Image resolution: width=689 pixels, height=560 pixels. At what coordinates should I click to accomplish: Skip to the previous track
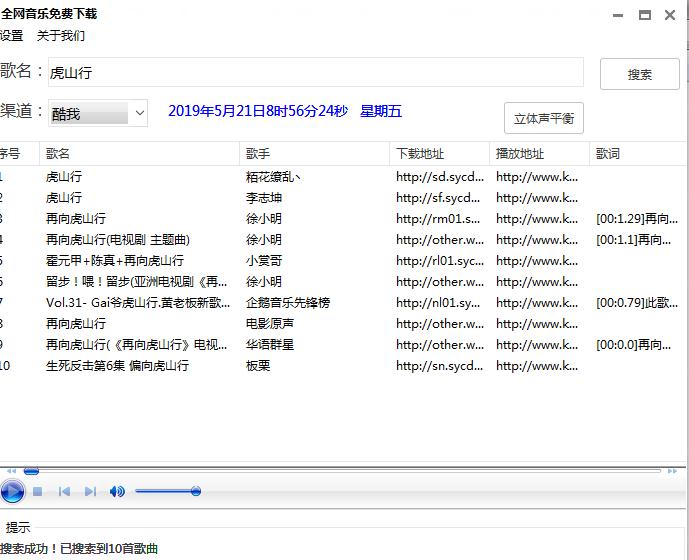click(x=64, y=491)
